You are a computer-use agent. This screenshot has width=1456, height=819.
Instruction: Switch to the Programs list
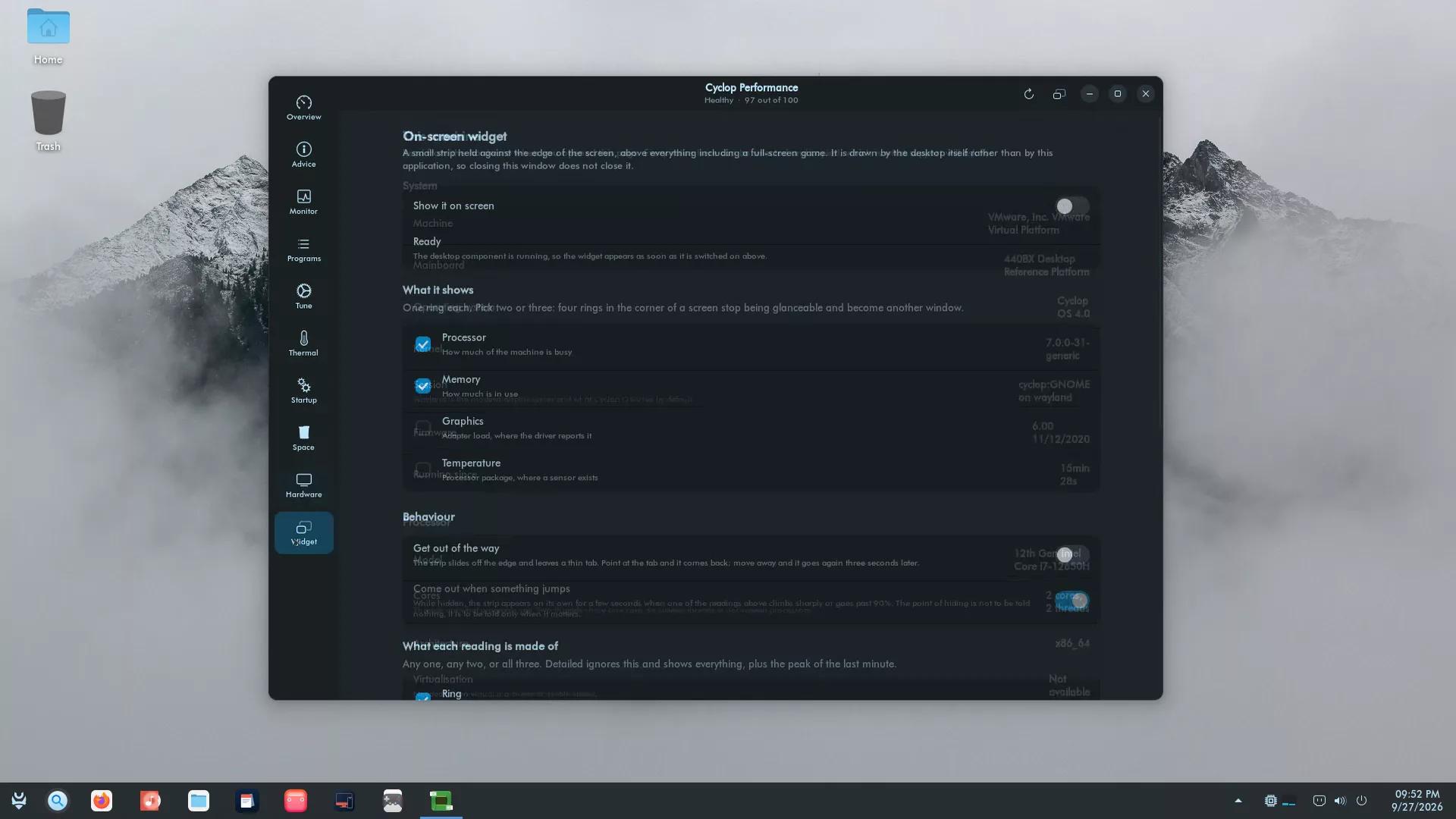click(x=303, y=249)
